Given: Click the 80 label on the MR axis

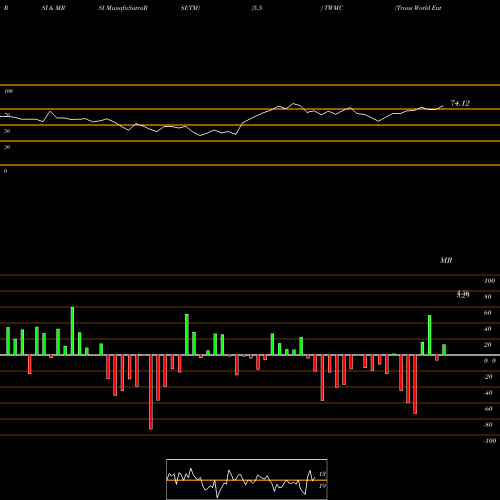Looking at the screenshot, I should 488,297.
